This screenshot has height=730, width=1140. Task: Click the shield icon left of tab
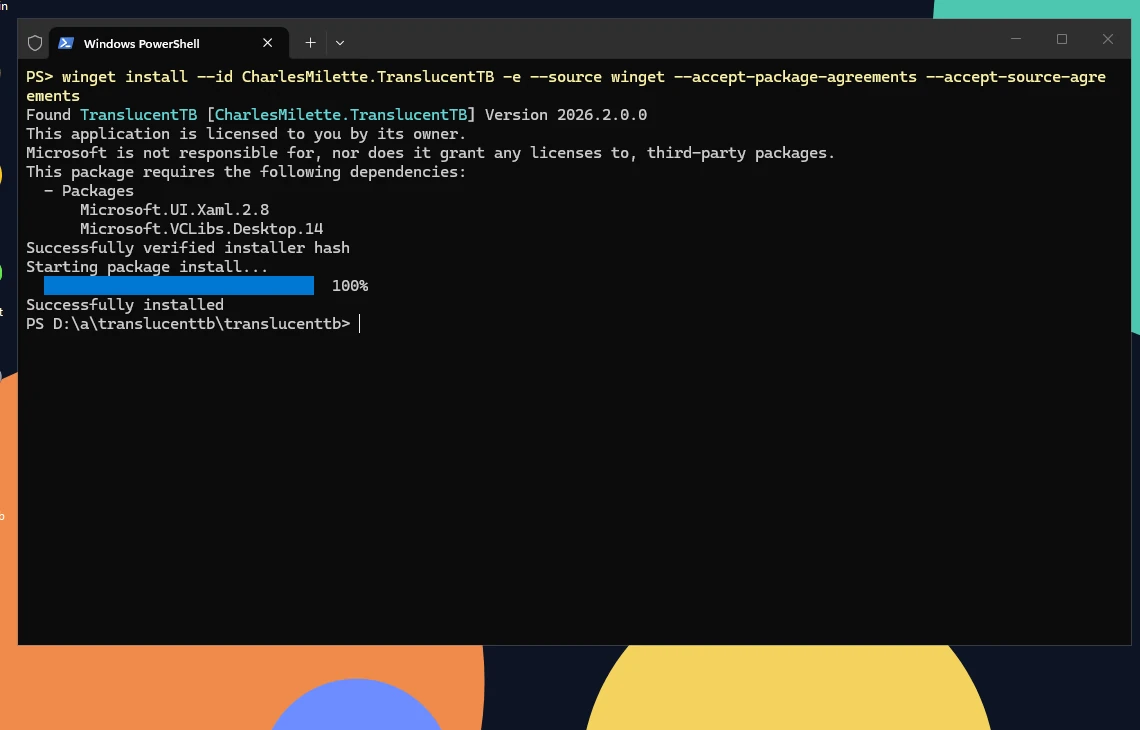[35, 43]
